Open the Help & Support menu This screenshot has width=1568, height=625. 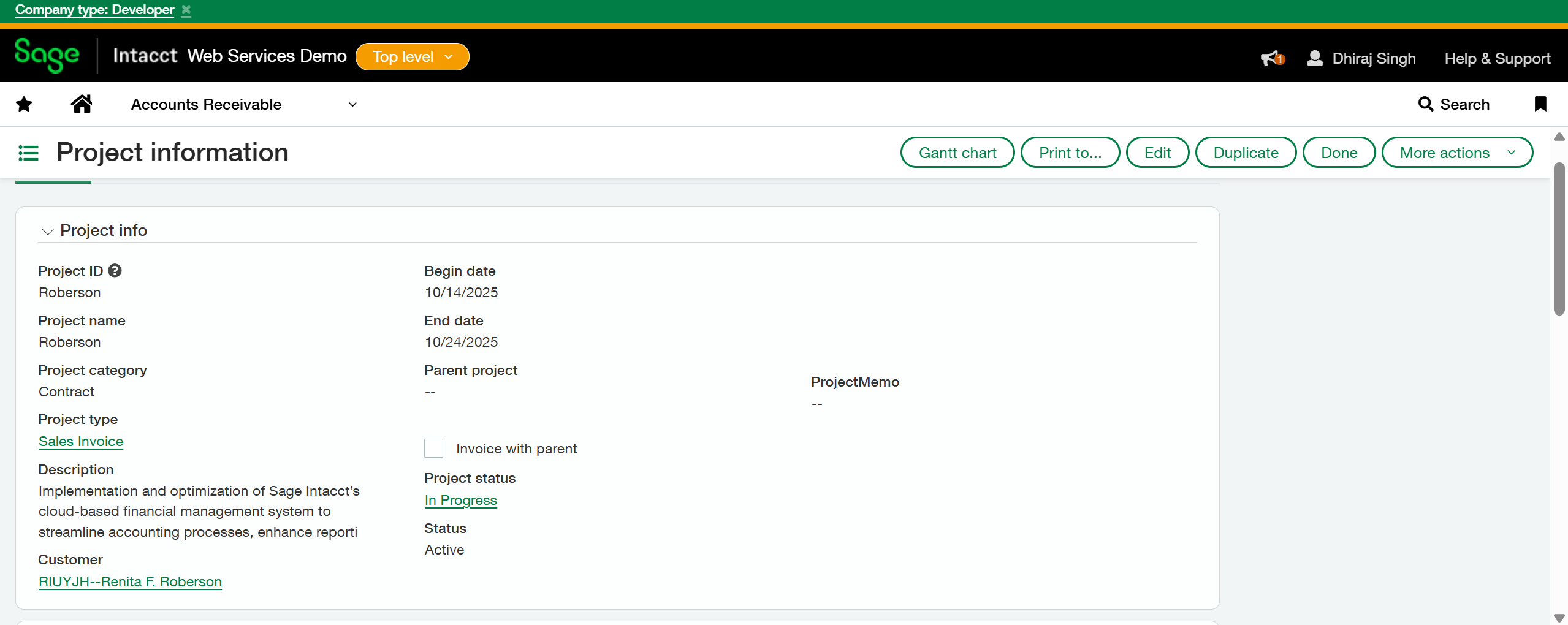[1497, 58]
